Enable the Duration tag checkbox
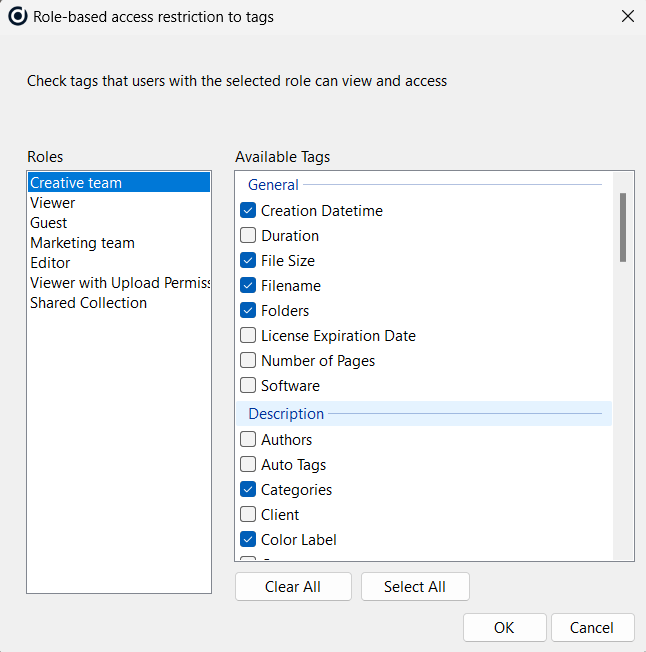 coord(248,236)
